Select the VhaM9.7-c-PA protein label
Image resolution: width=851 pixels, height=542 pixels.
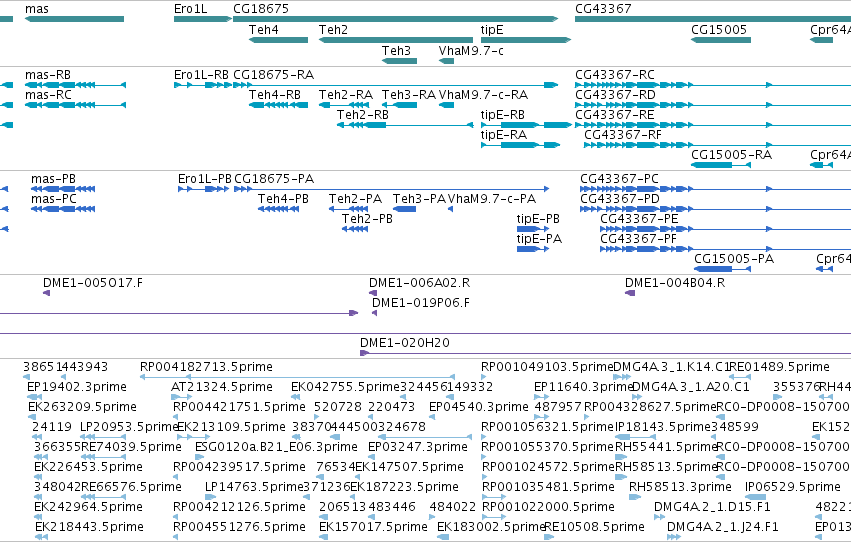[492, 199]
